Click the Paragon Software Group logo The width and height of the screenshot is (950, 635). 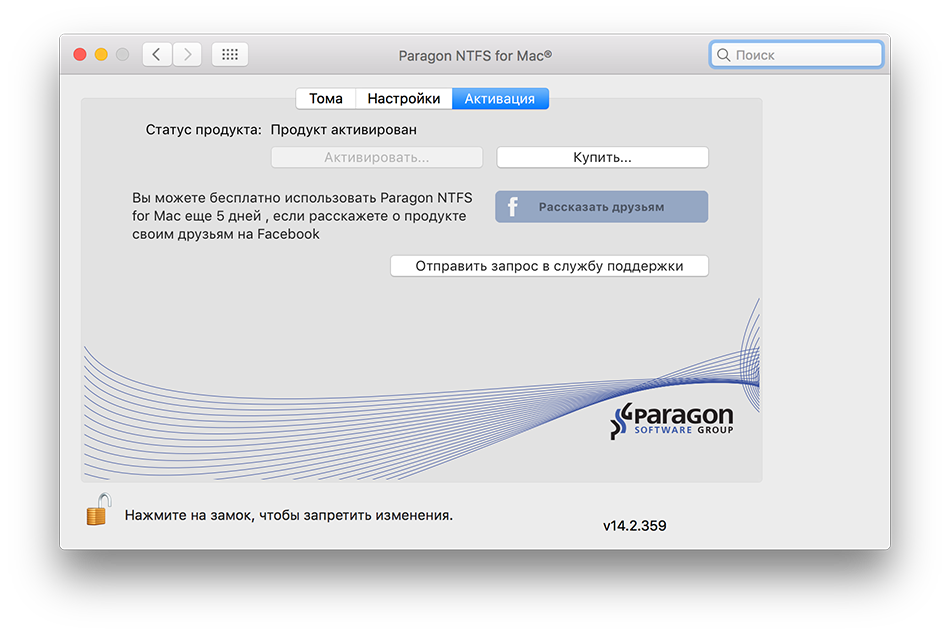click(671, 421)
